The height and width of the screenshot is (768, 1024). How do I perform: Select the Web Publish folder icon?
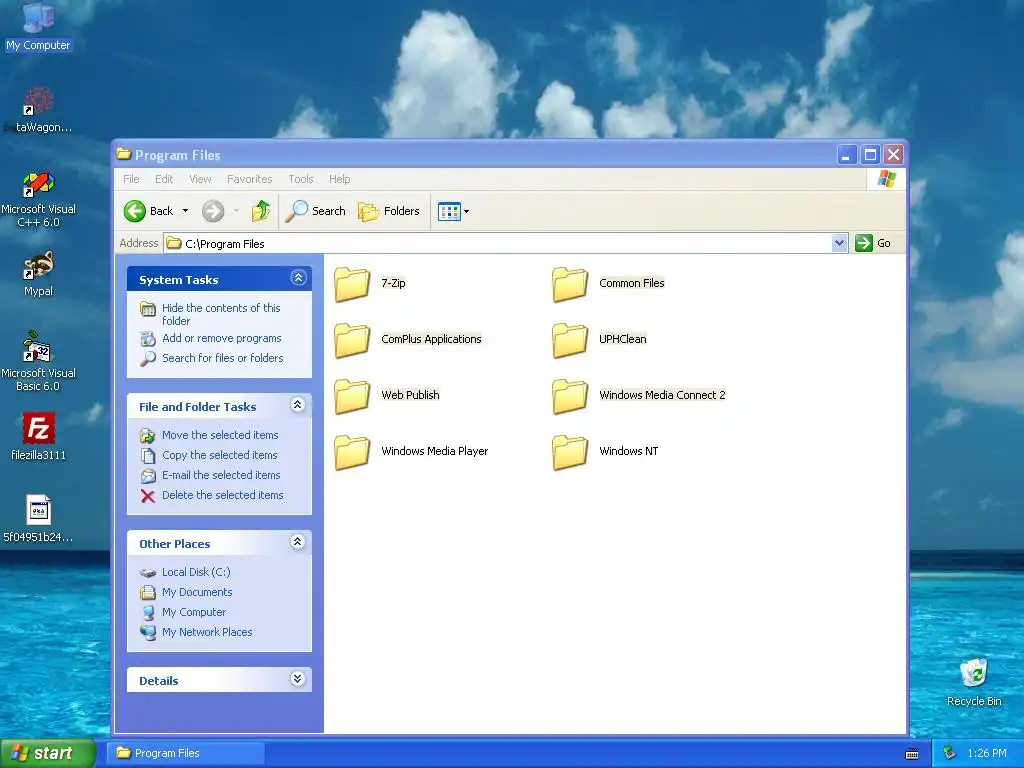coord(352,396)
